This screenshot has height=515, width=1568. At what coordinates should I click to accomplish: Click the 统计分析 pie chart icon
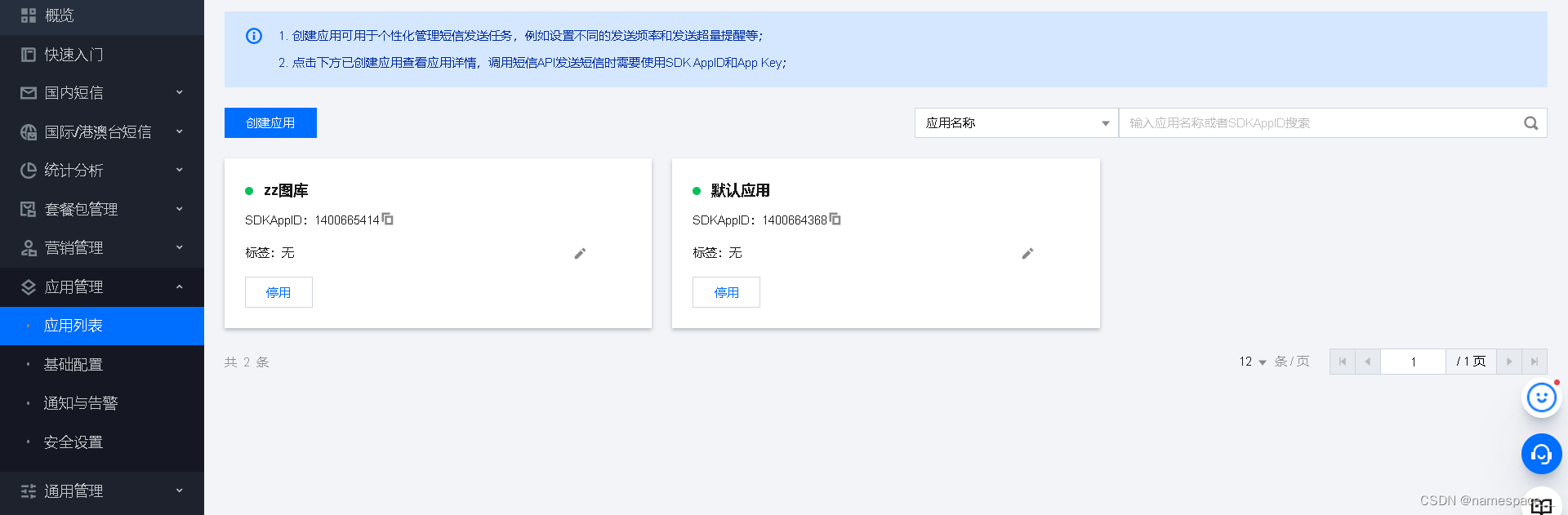pos(29,171)
